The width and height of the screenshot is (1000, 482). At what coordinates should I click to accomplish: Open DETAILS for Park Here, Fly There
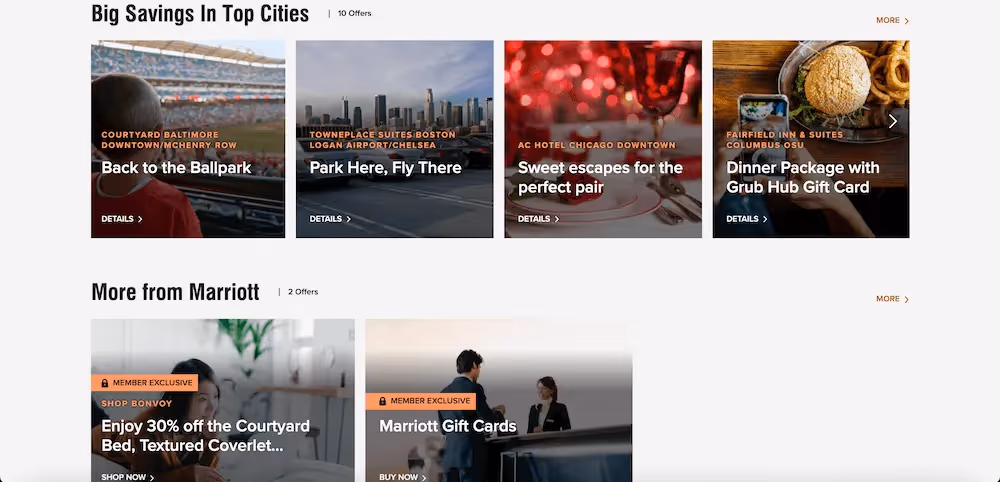(x=330, y=219)
